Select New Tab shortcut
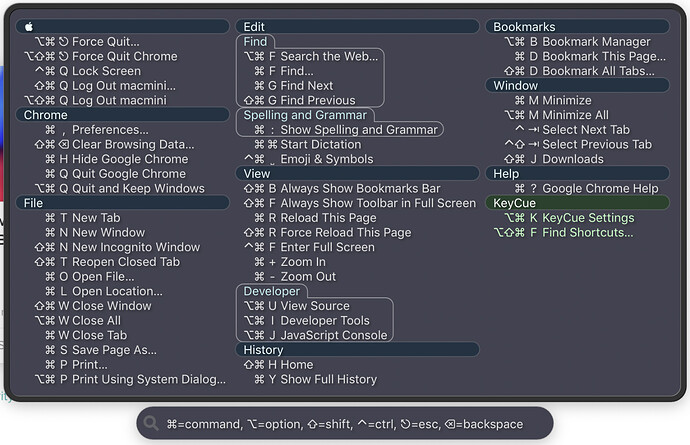 click(83, 217)
